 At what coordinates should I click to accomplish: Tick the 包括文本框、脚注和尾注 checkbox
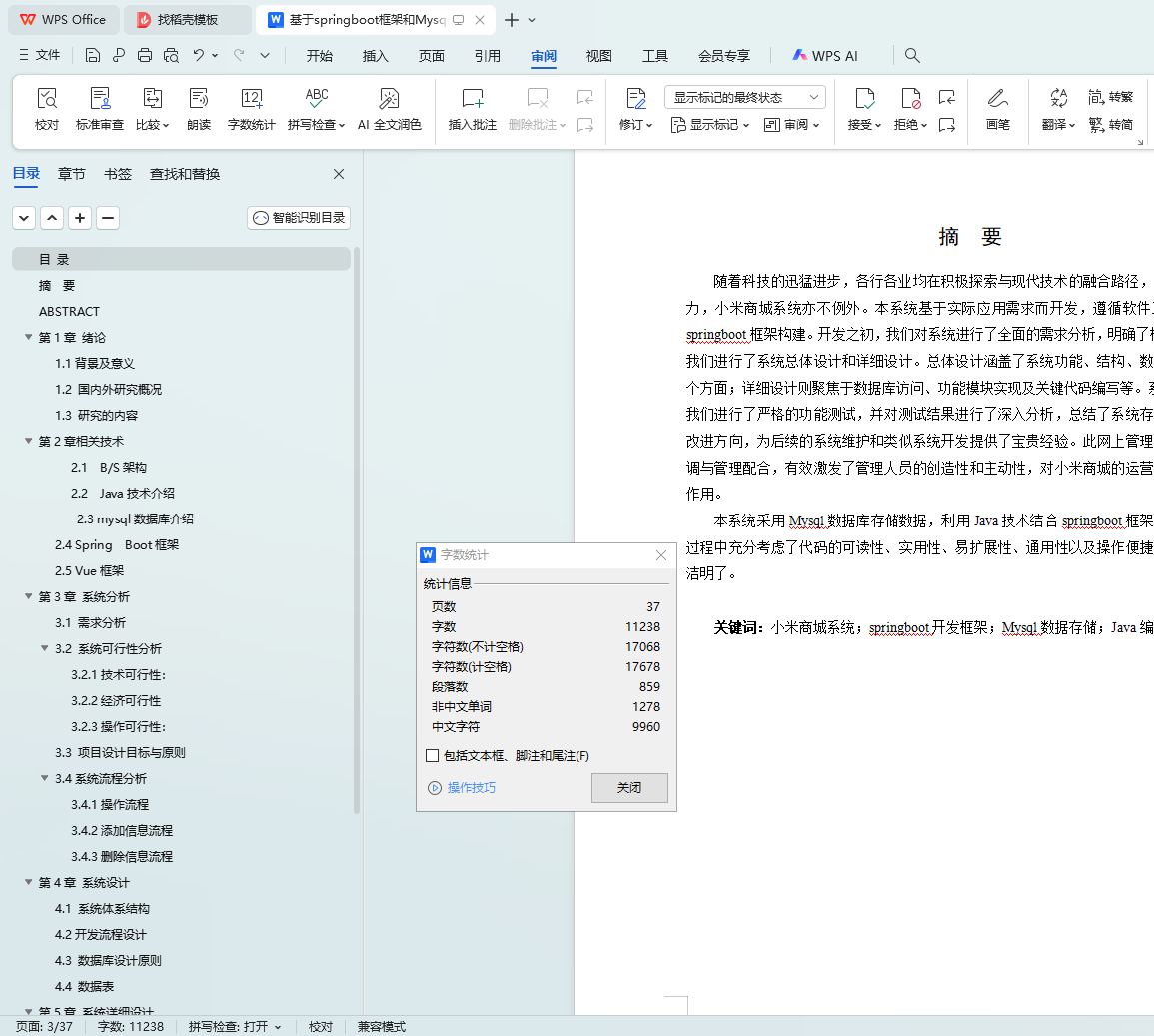tap(432, 755)
